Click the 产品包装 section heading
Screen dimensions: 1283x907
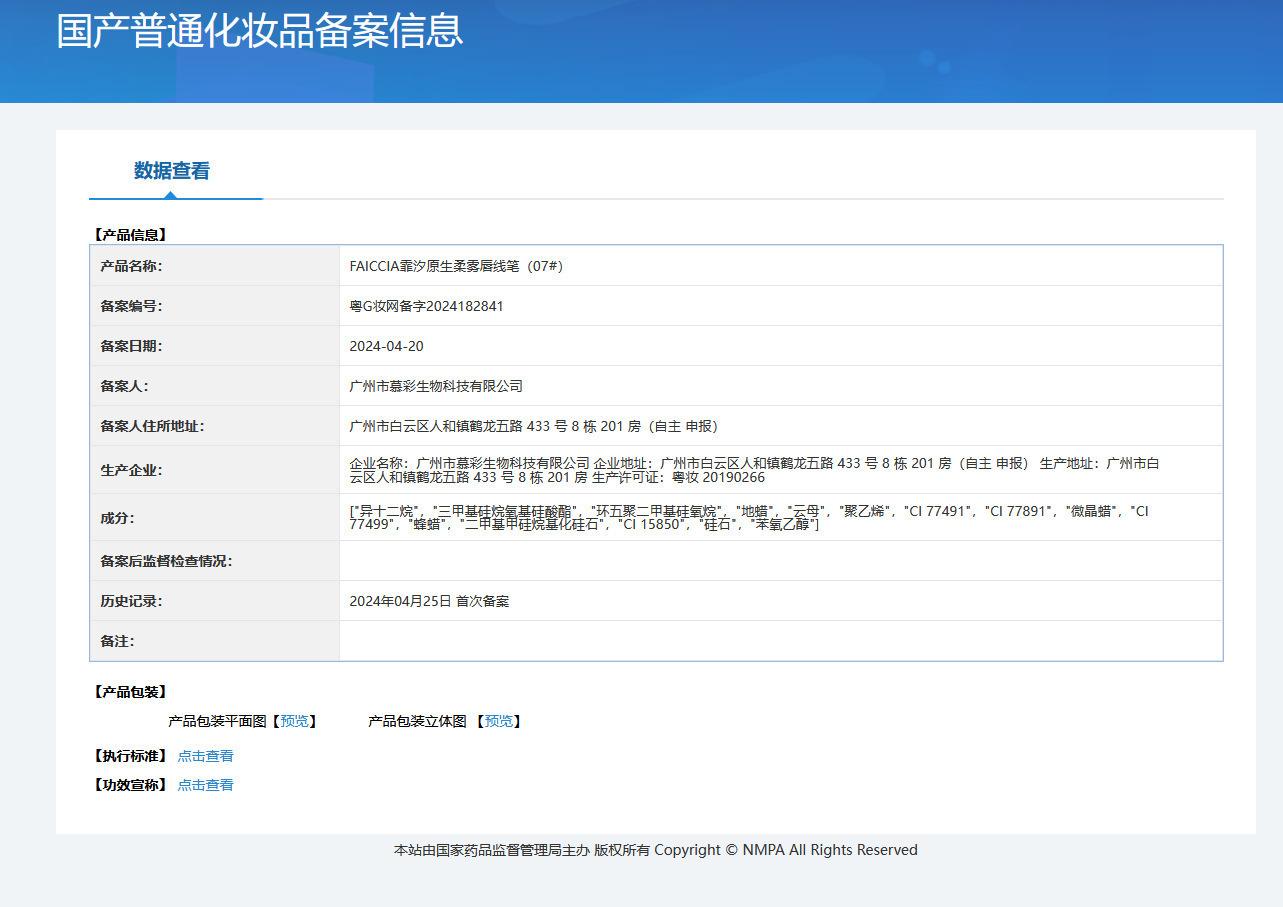[x=131, y=692]
